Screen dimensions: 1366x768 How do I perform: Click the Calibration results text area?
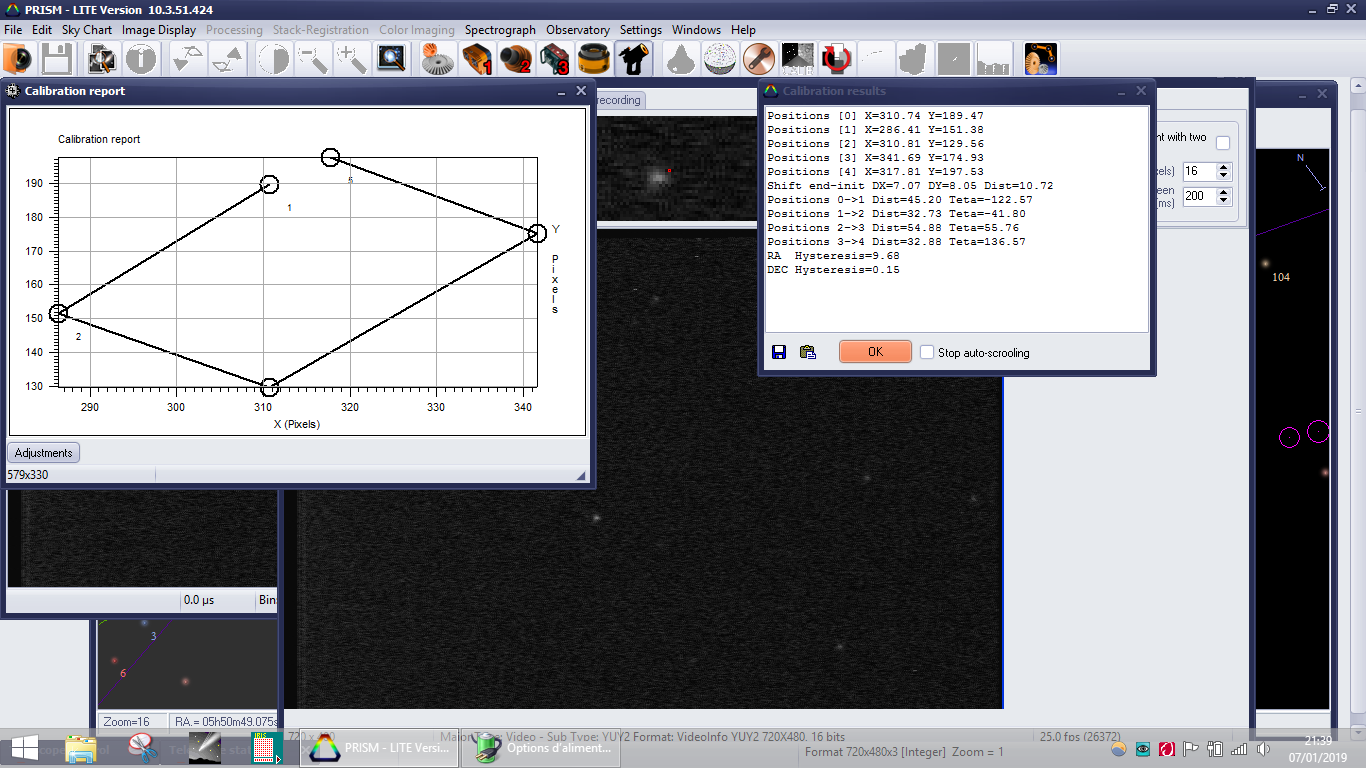click(x=957, y=219)
